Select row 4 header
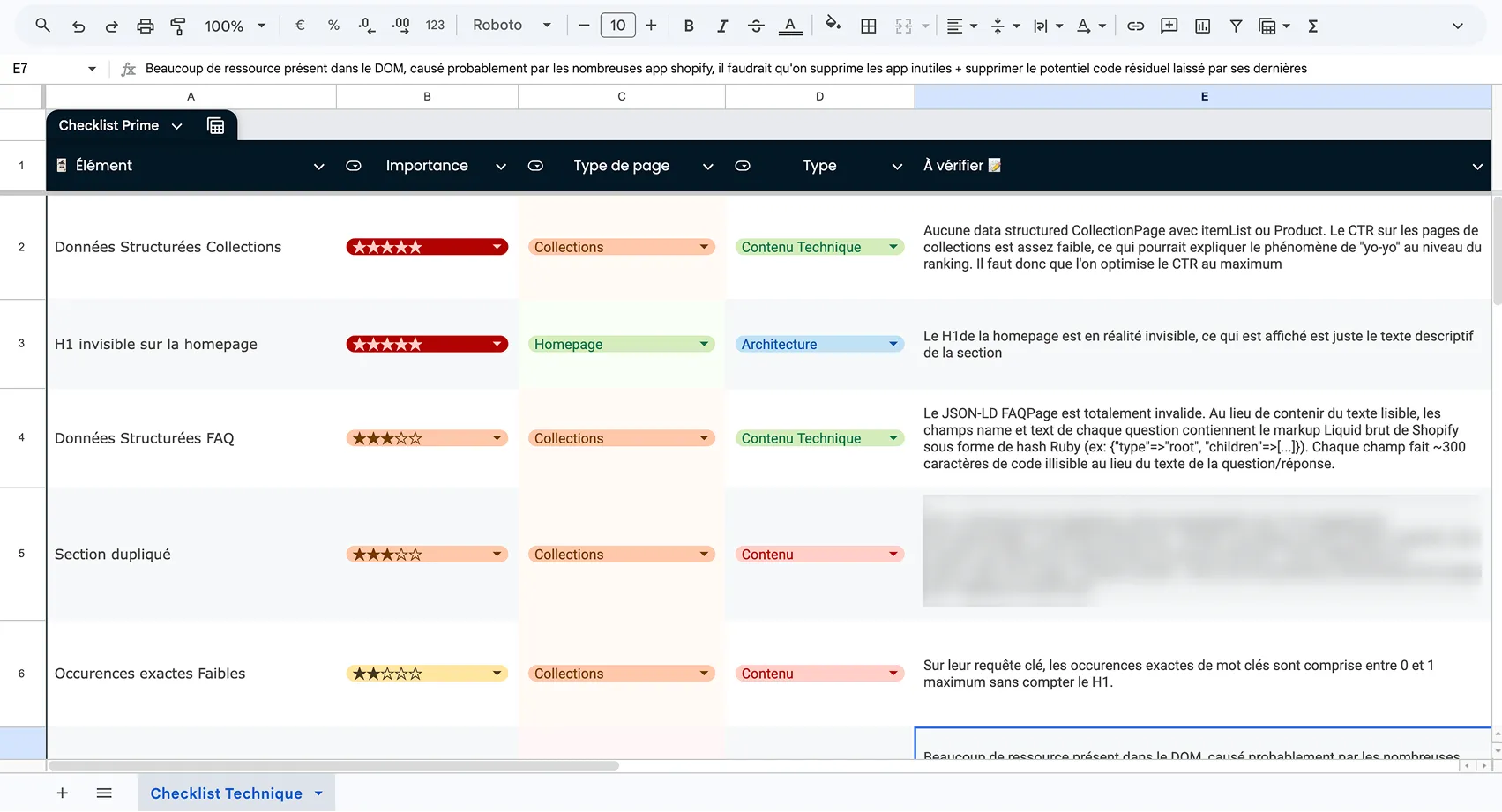1502x812 pixels. click(21, 437)
